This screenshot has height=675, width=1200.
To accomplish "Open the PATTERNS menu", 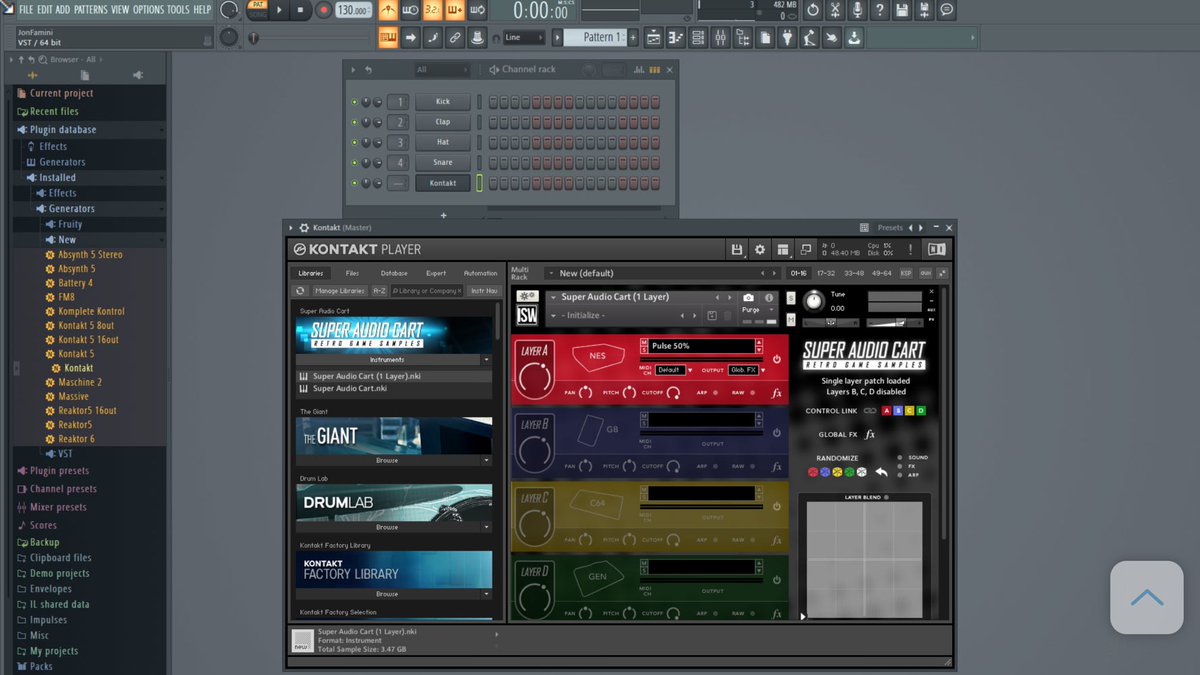I will [x=90, y=9].
